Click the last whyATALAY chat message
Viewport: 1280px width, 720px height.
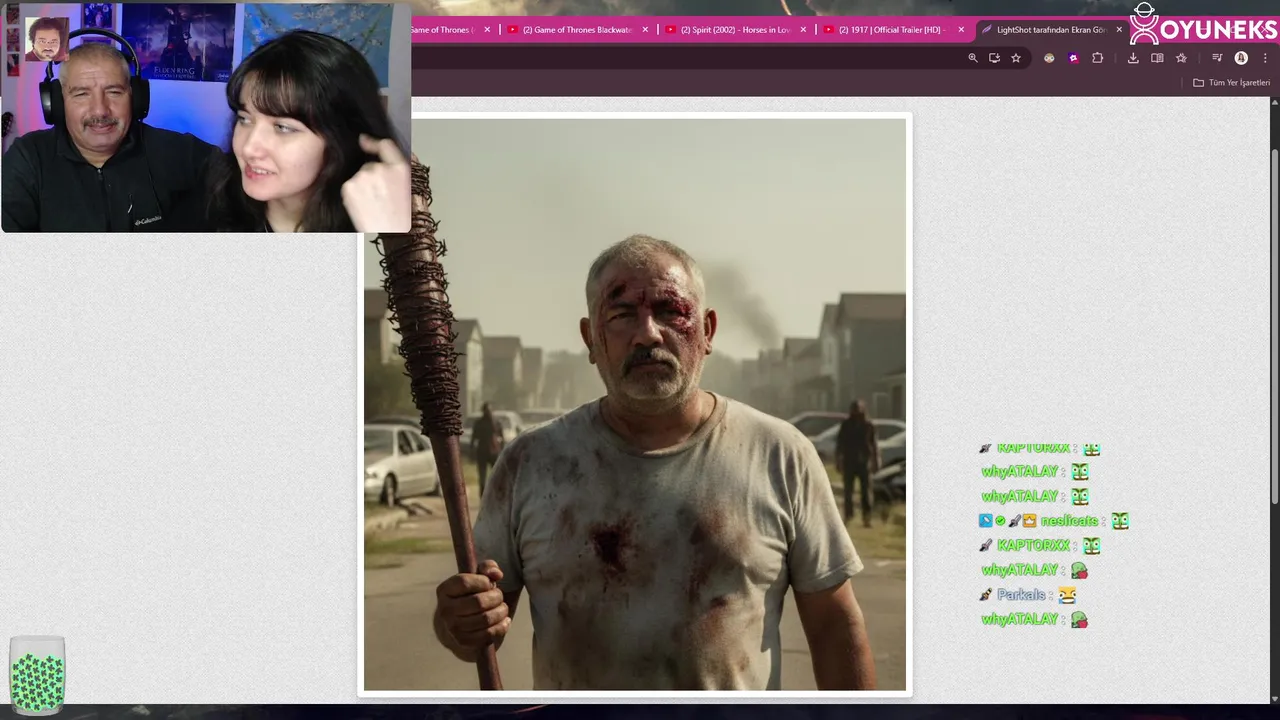click(1035, 620)
